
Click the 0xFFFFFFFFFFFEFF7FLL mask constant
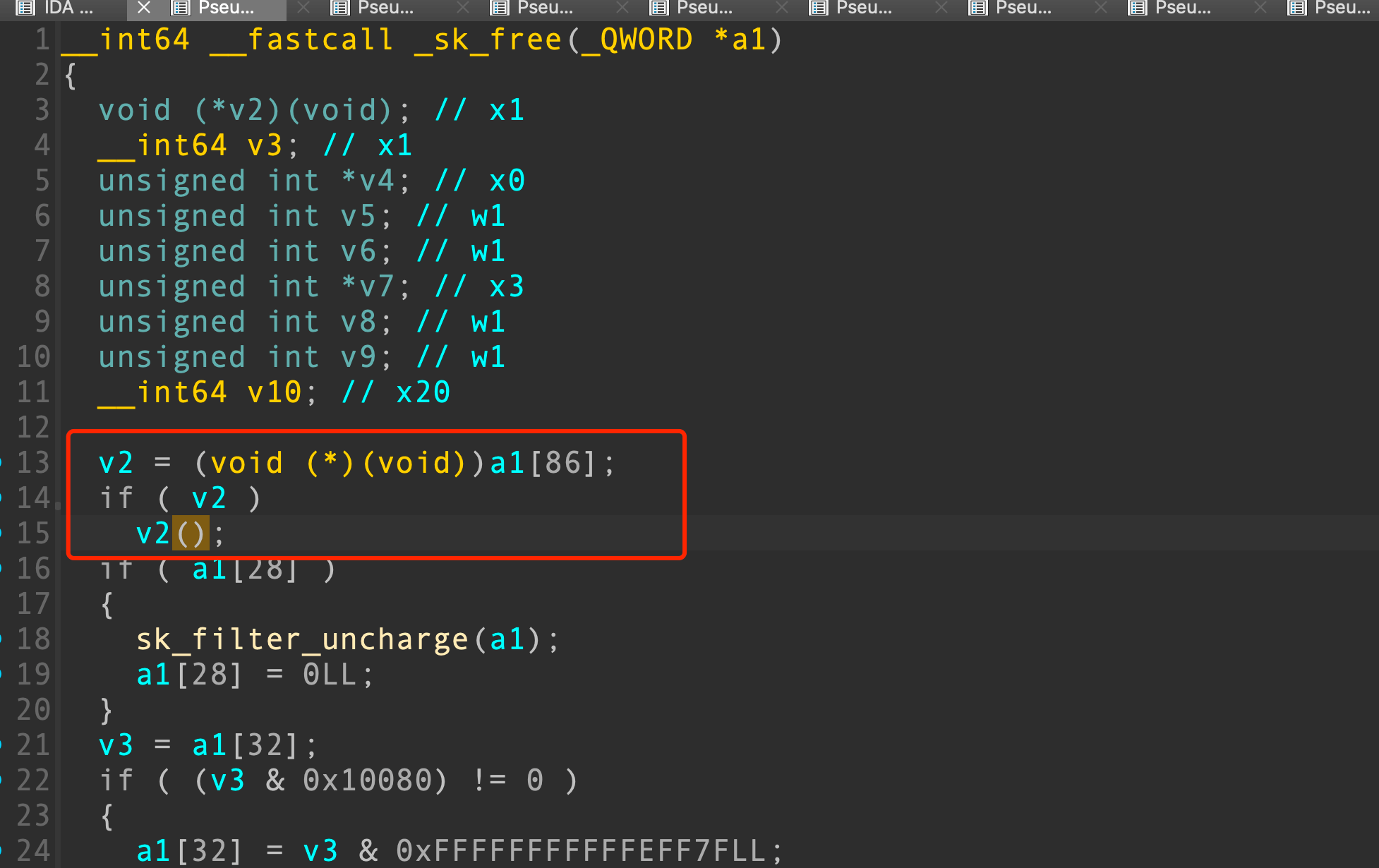point(581,851)
